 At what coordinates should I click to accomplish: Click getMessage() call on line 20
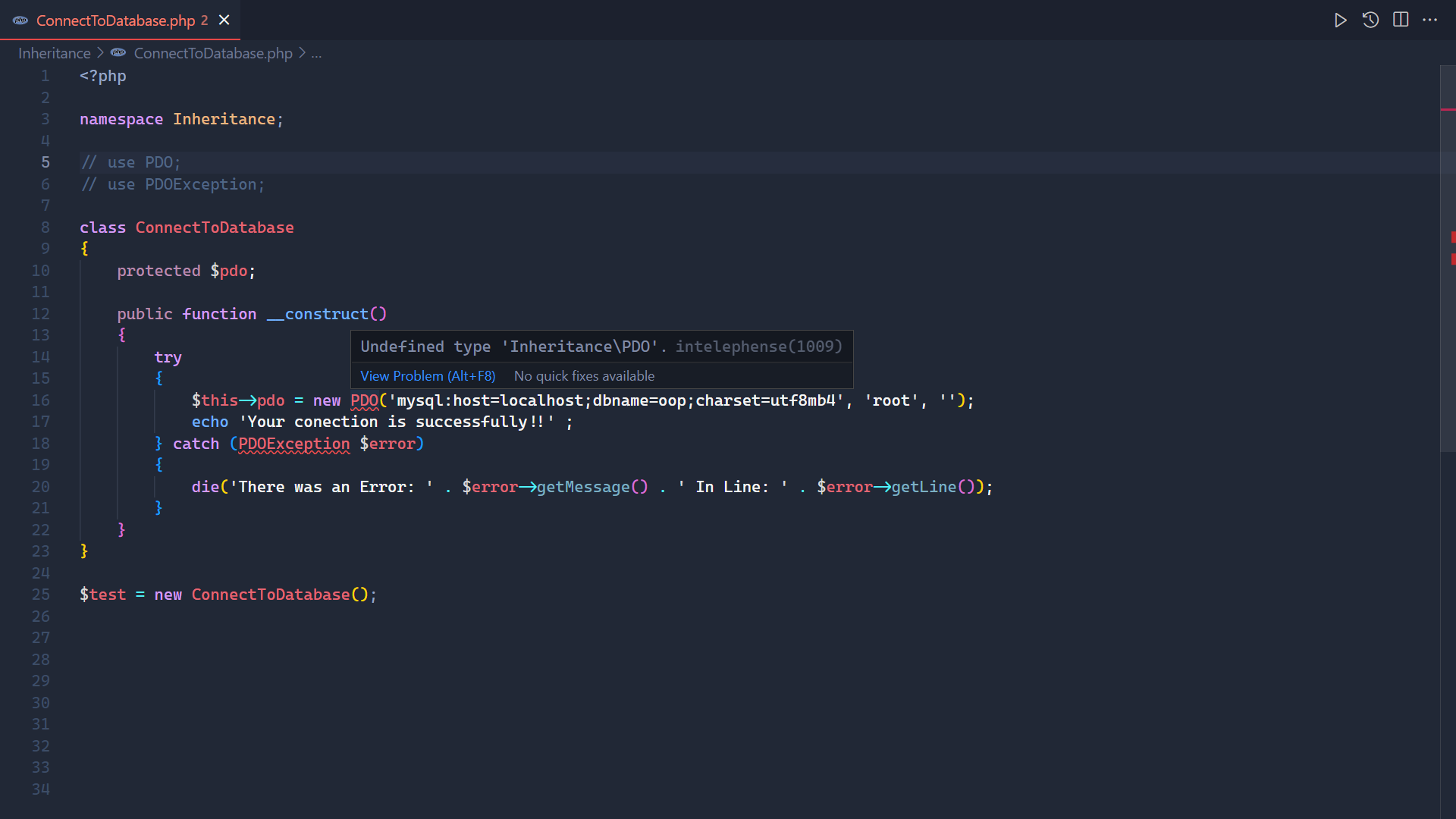[x=592, y=487]
